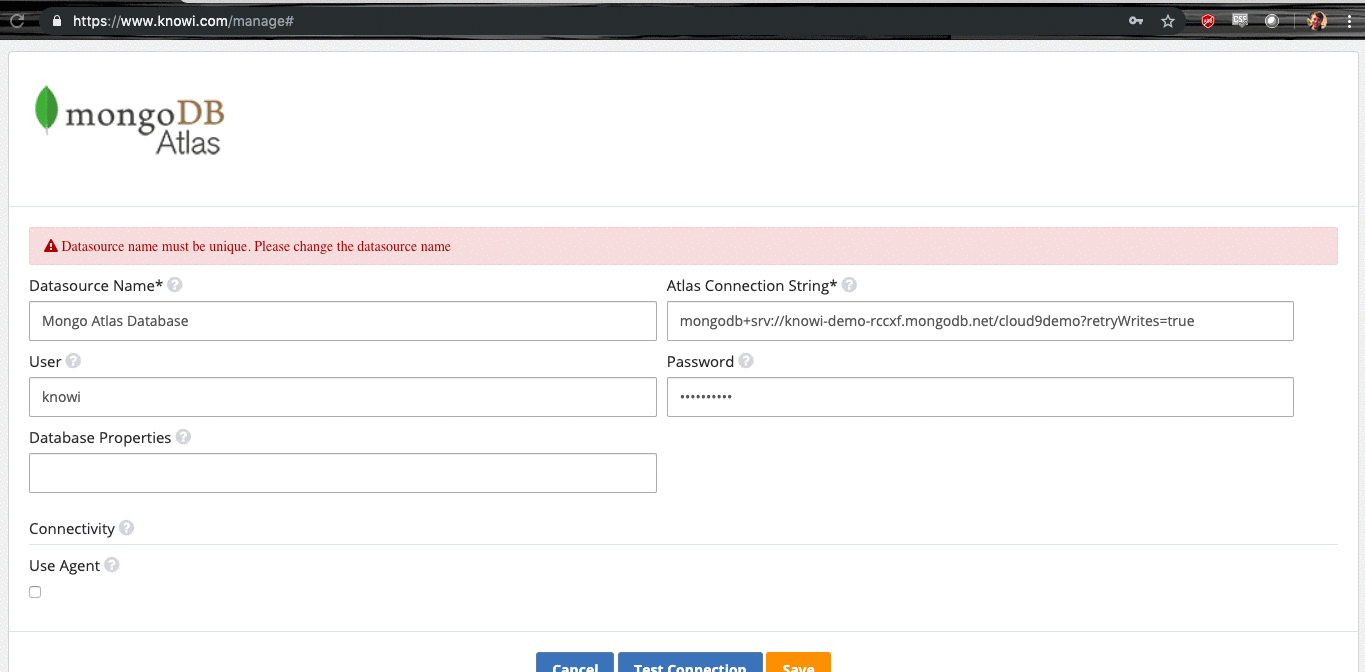This screenshot has height=672, width=1365.
Task: Click the Cancel button
Action: (x=575, y=662)
